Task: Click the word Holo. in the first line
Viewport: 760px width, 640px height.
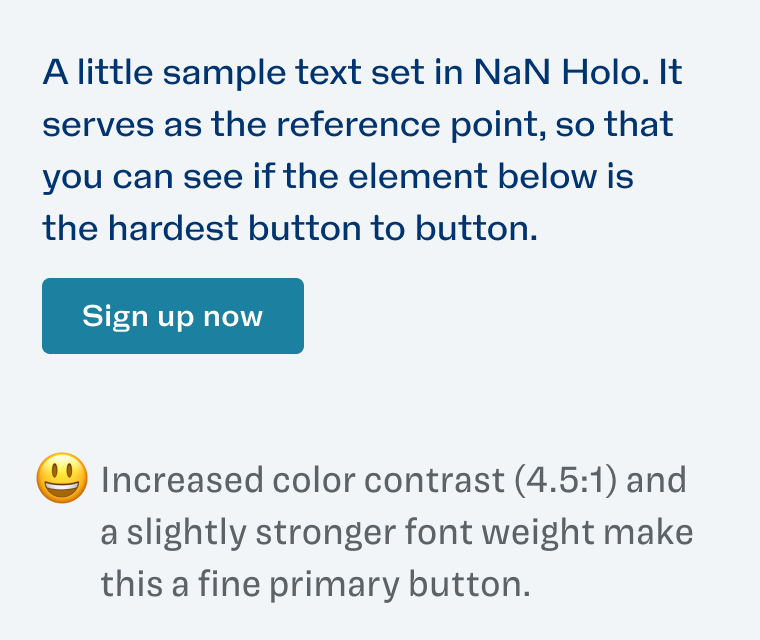Action: 605,72
